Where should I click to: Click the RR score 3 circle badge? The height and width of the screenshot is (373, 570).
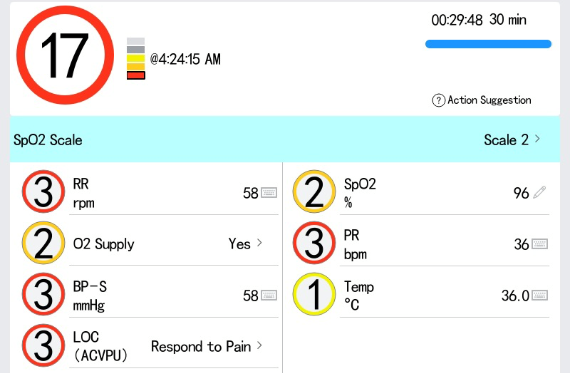44,192
